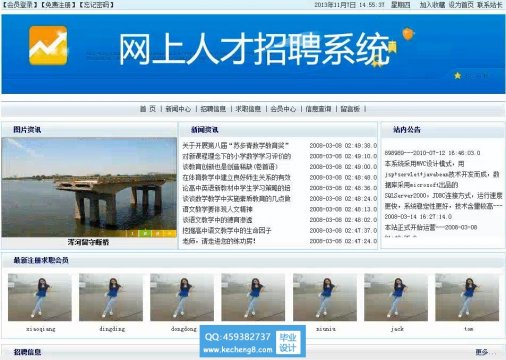Image resolution: width=506 pixels, height=360 pixels.
Task: Go to 首页 in navigation bar
Action: point(148,109)
